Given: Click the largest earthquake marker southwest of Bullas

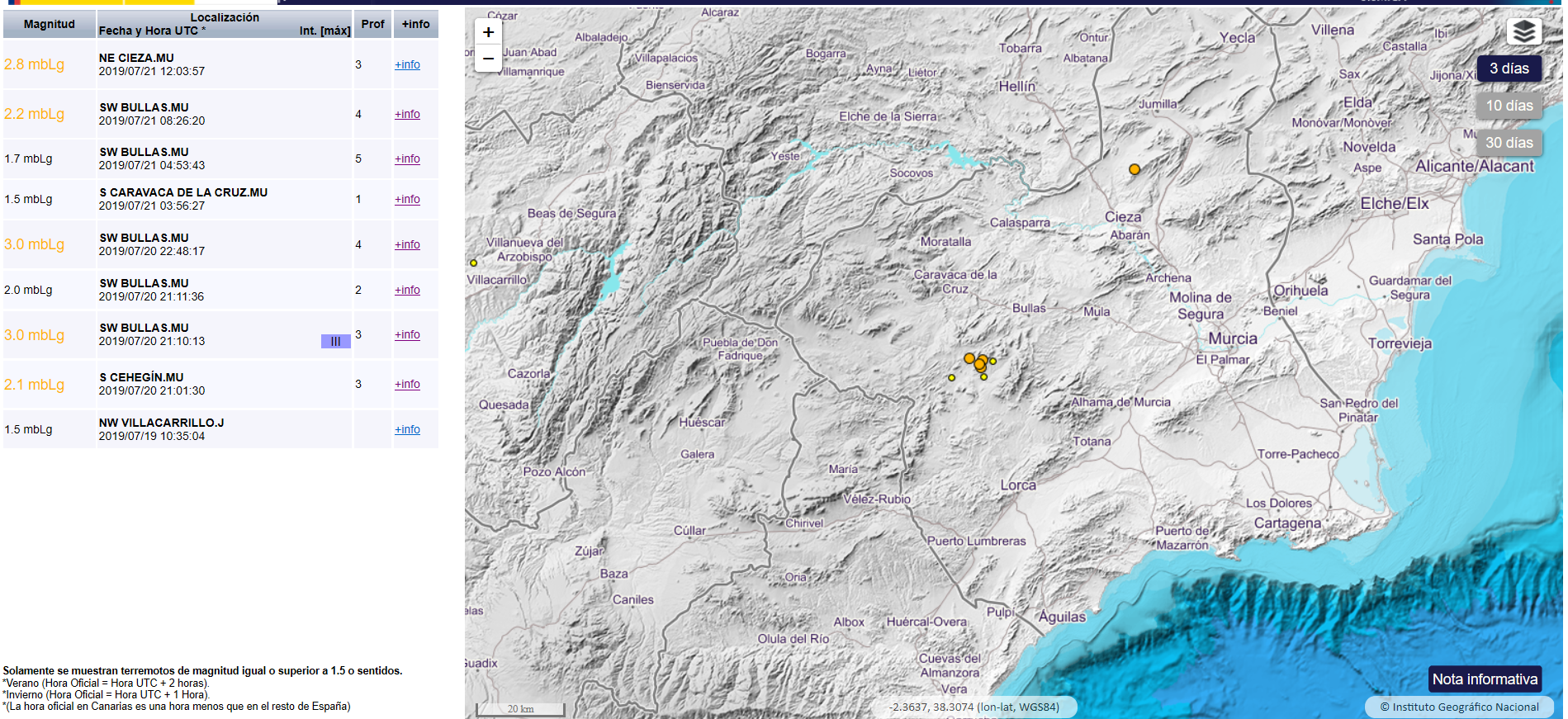Looking at the screenshot, I should coord(979,364).
